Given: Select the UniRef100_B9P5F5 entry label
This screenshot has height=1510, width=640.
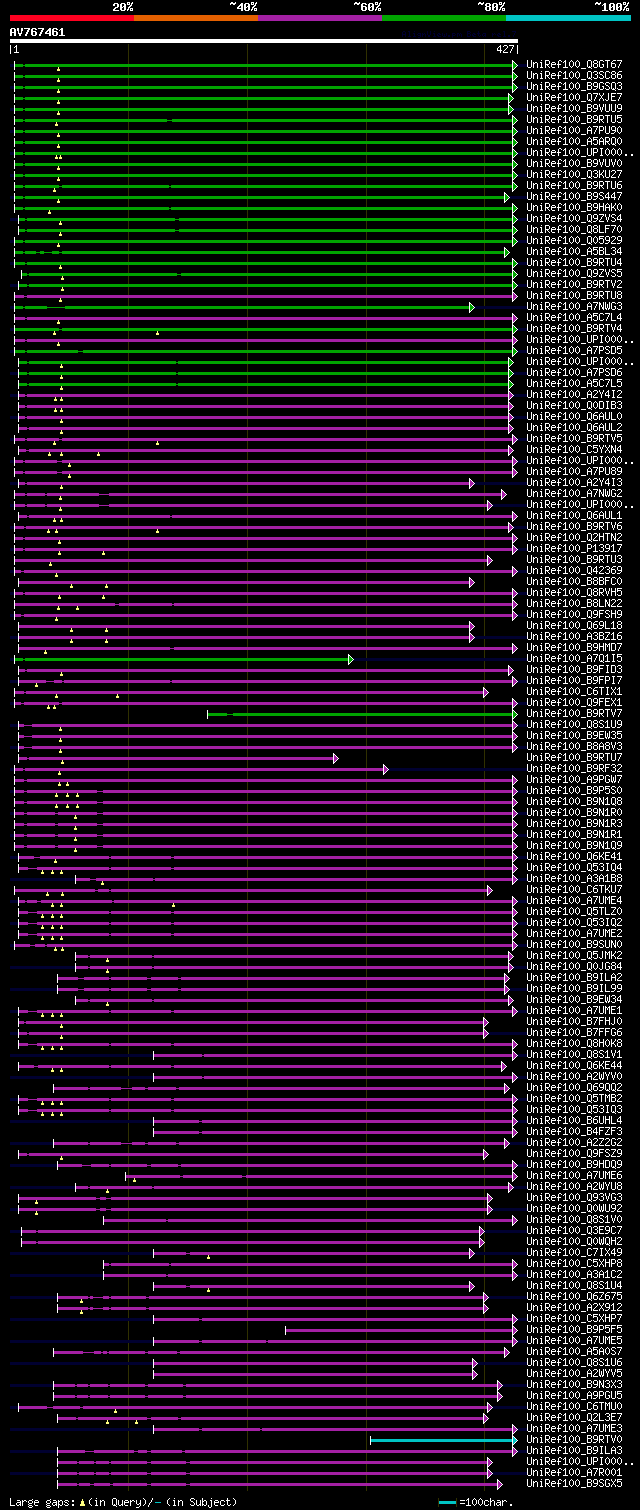Looking at the screenshot, I should pyautogui.click(x=574, y=1329).
